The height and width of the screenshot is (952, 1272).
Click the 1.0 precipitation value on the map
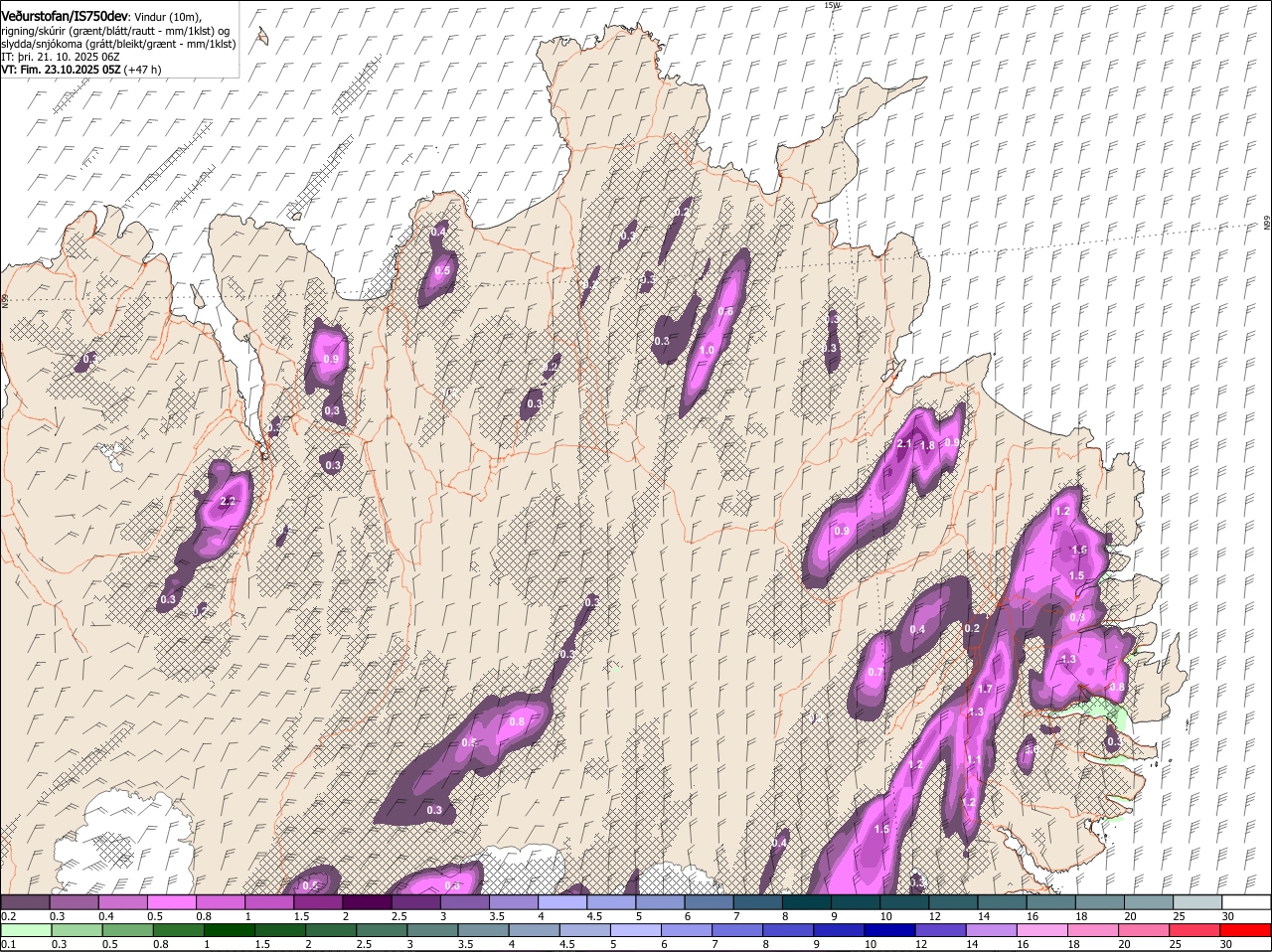[708, 351]
